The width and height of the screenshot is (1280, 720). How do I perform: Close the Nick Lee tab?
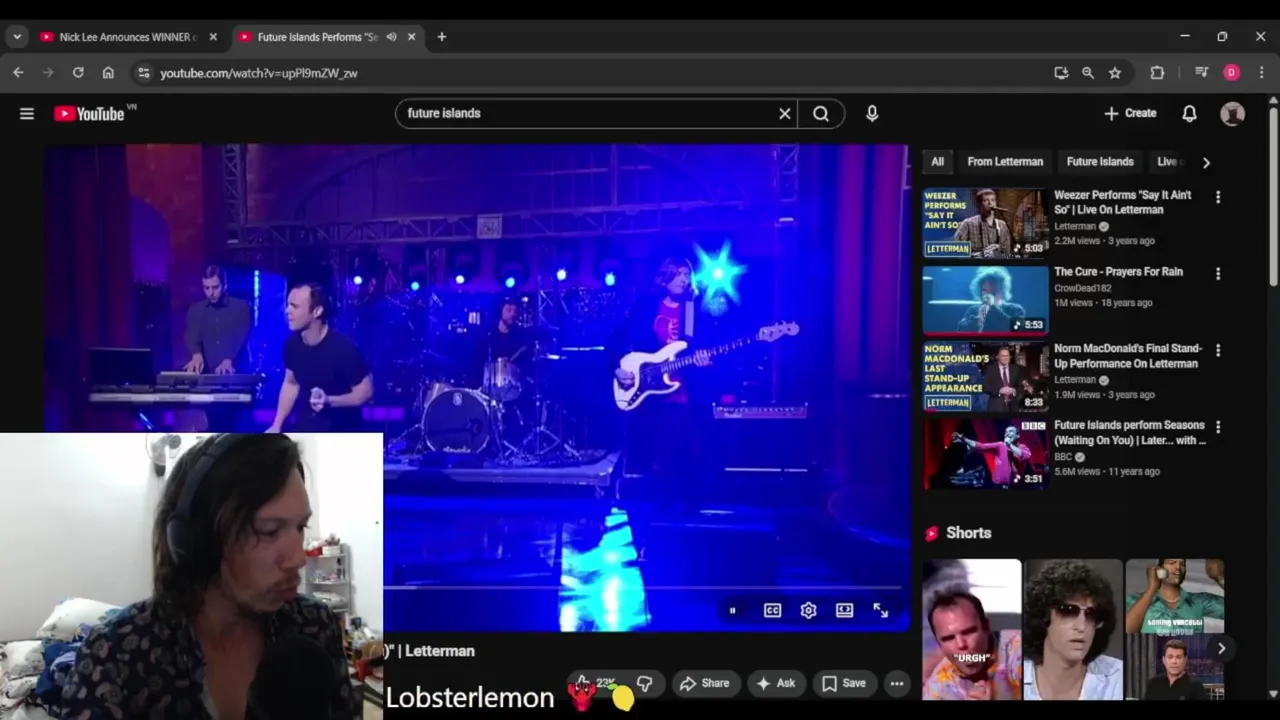213,37
